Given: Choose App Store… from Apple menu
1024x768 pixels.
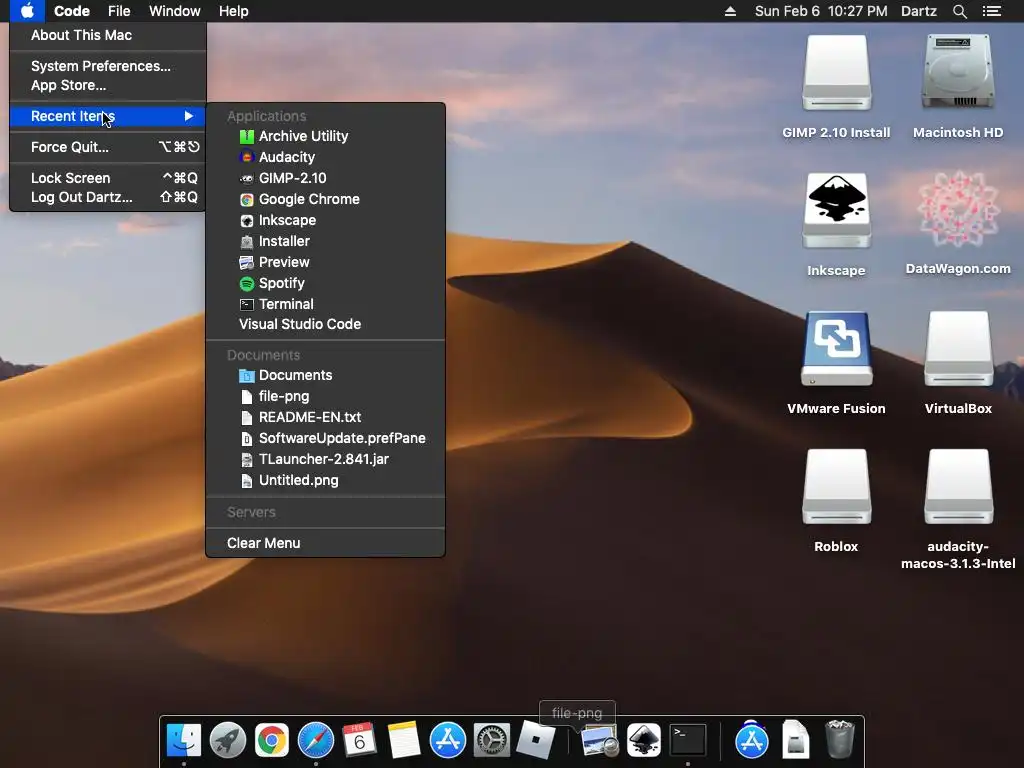Looking at the screenshot, I should tap(108, 85).
